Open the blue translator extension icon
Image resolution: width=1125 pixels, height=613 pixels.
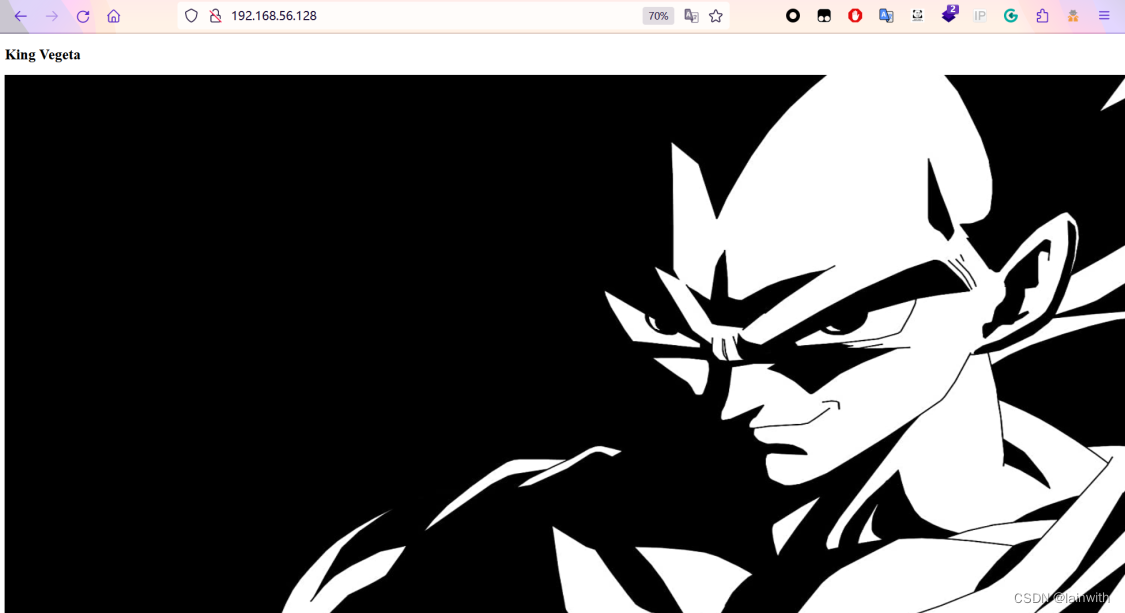click(886, 16)
